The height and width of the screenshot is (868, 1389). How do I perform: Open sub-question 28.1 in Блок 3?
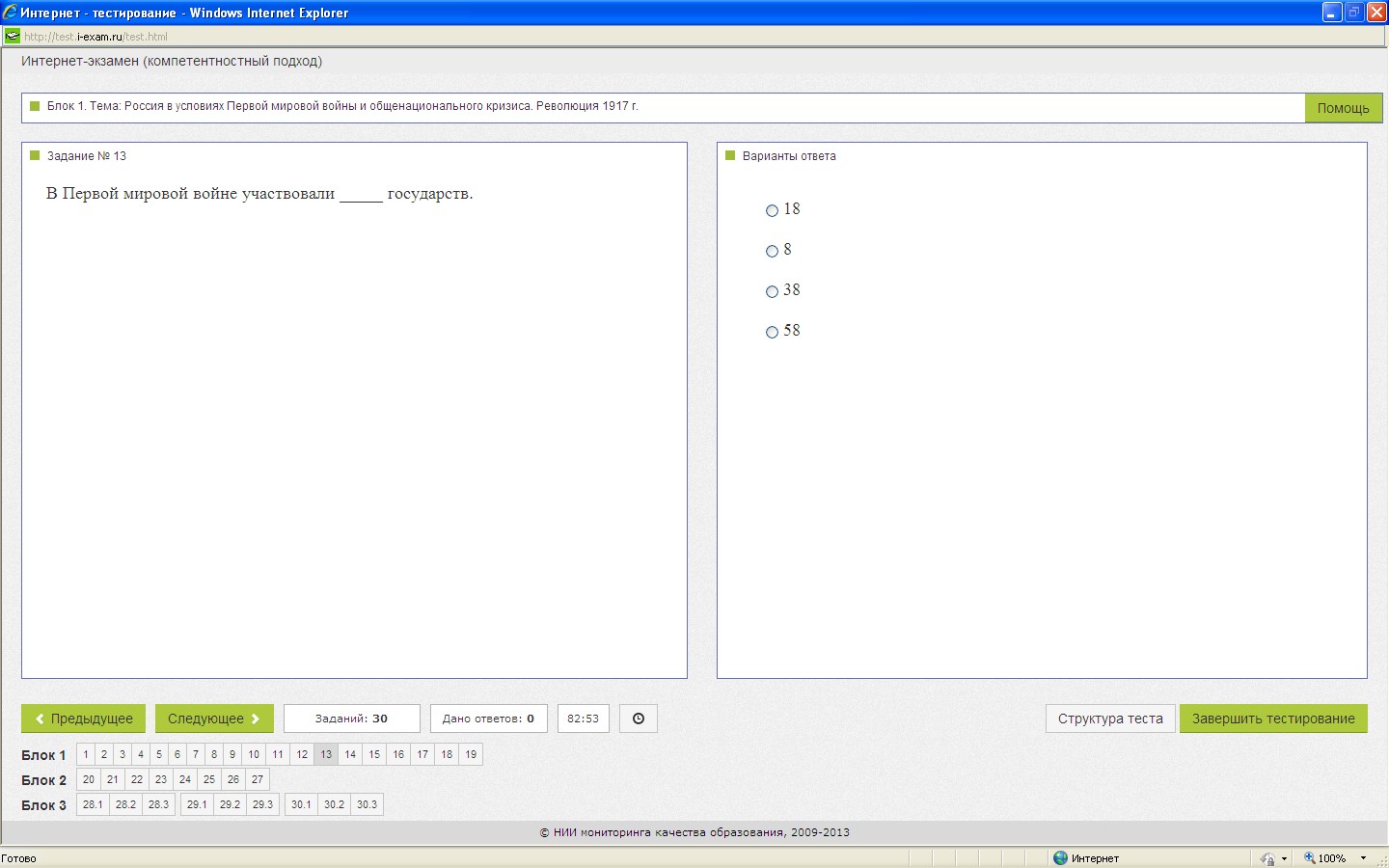click(x=93, y=804)
